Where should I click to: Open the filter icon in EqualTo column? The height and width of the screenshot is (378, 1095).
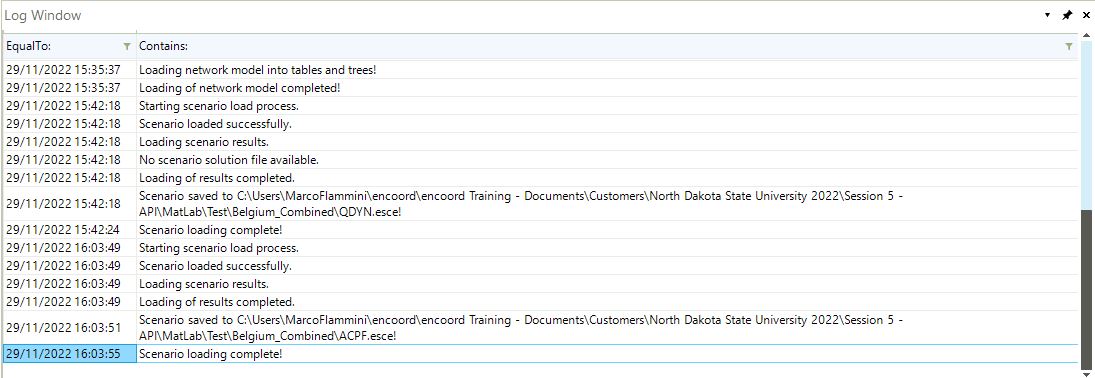[126, 46]
